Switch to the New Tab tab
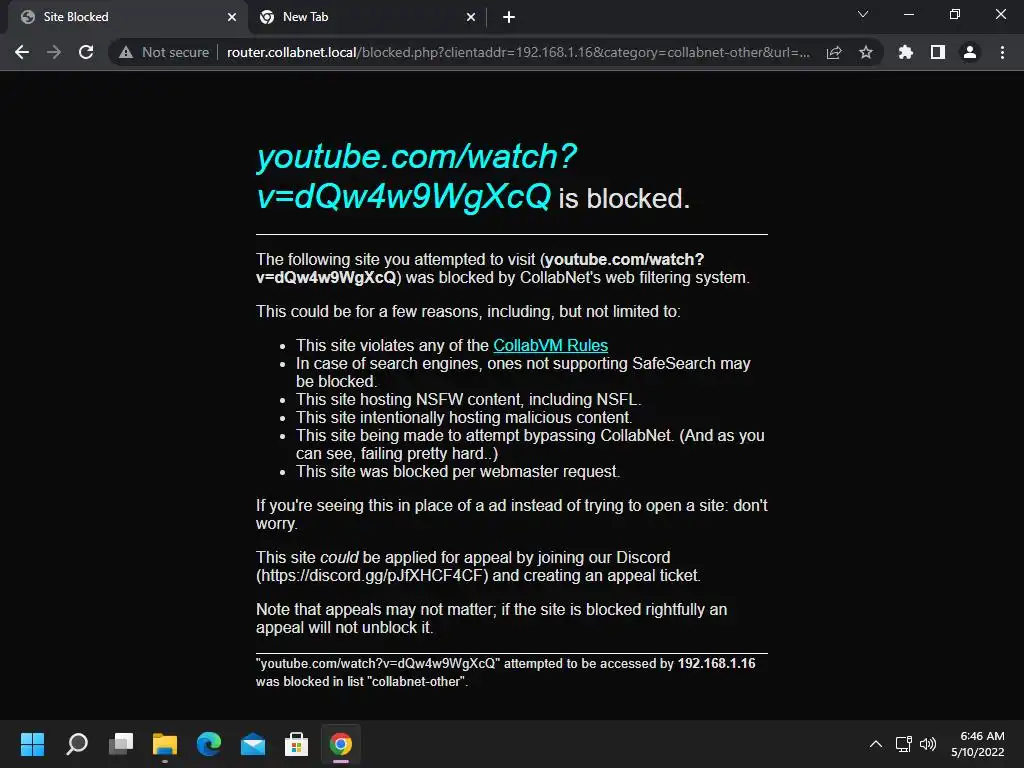This screenshot has height=768, width=1024. tap(366, 17)
